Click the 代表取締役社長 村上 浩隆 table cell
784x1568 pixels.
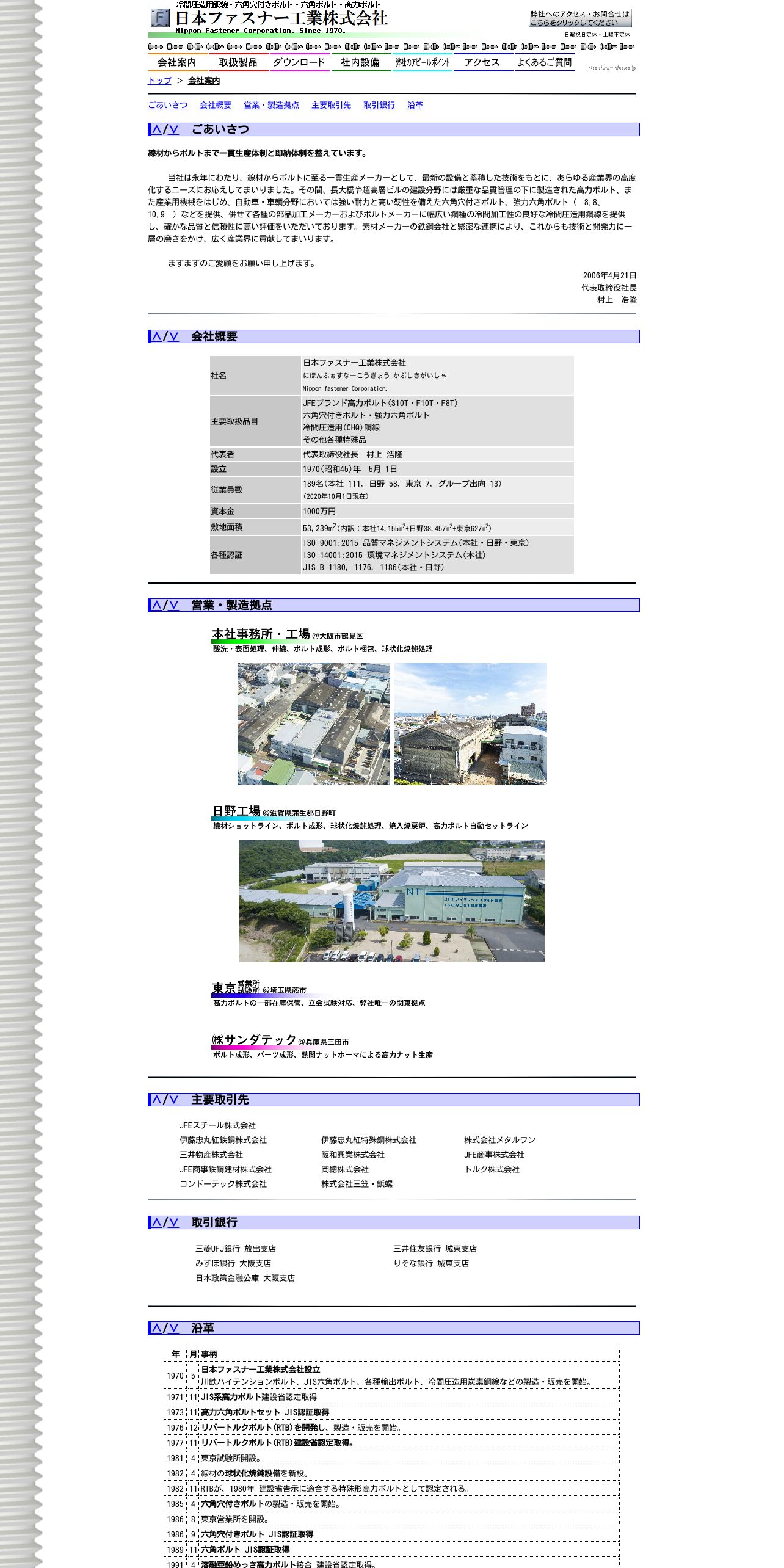click(437, 454)
